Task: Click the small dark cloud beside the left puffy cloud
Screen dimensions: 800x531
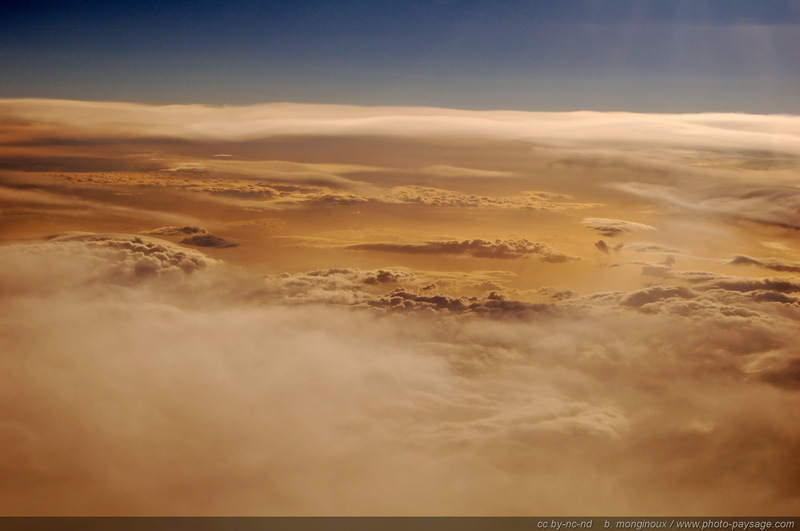Action: [205, 240]
